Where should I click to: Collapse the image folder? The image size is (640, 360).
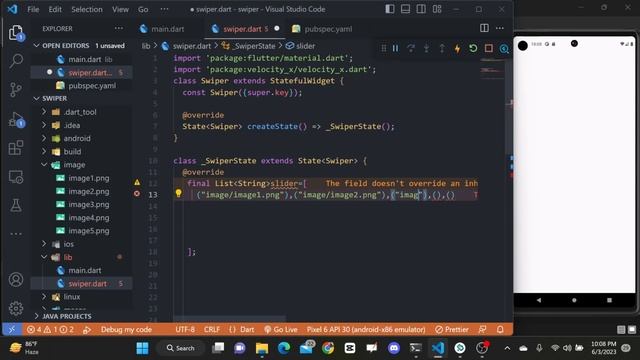44,165
